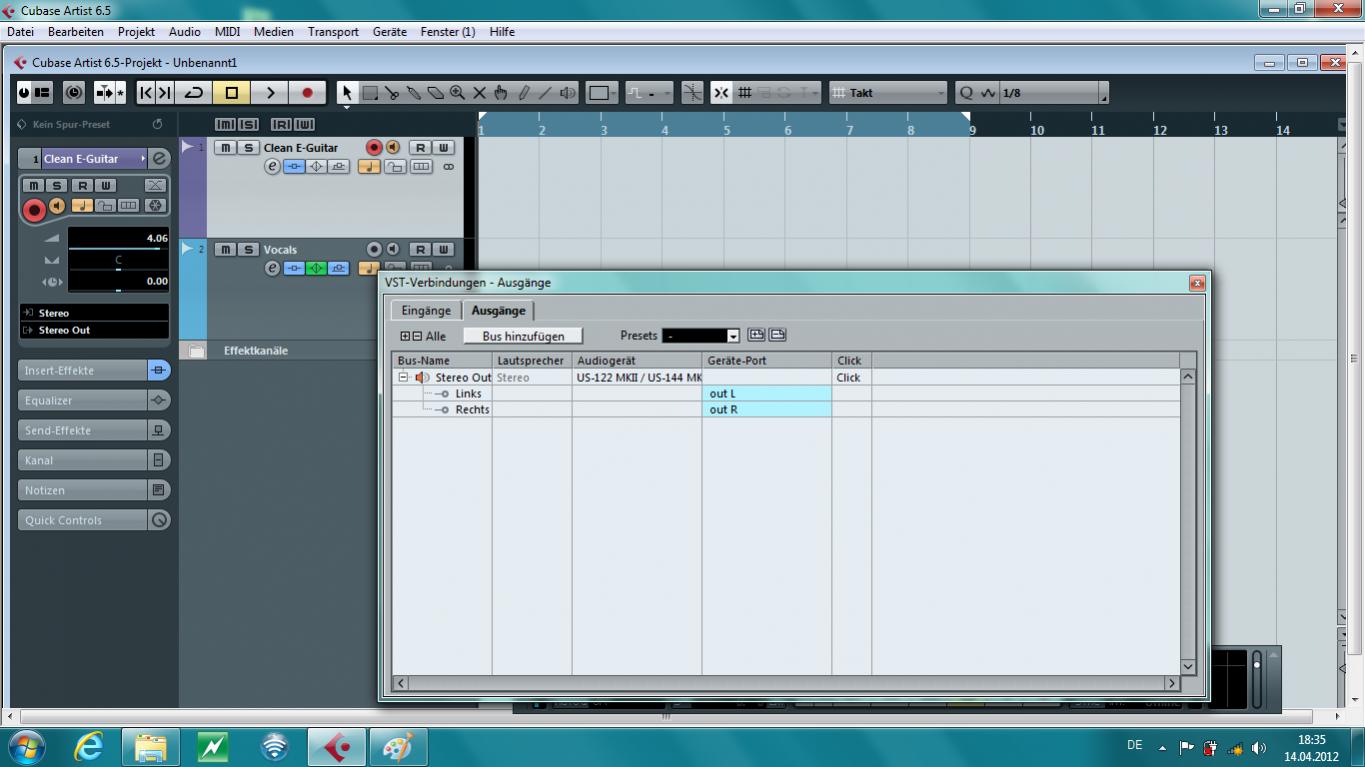Click the Bus hinzufügen button
1365x767 pixels.
pos(523,336)
